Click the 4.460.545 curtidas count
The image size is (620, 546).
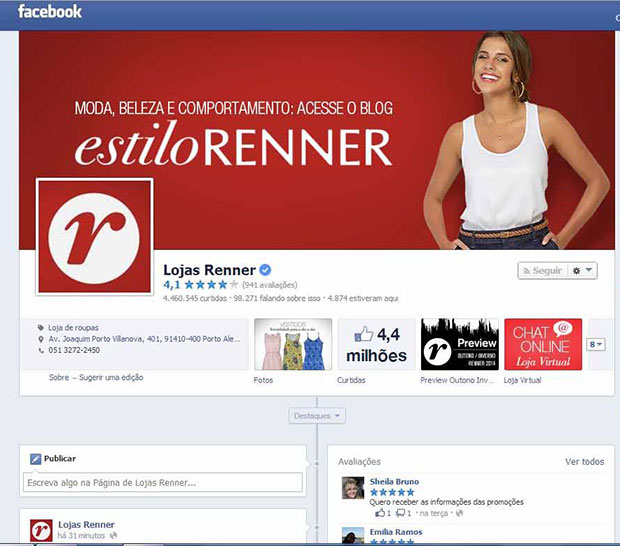coord(195,299)
